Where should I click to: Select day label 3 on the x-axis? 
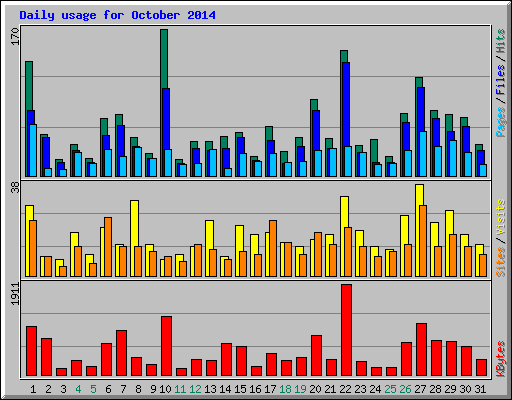click(x=63, y=389)
